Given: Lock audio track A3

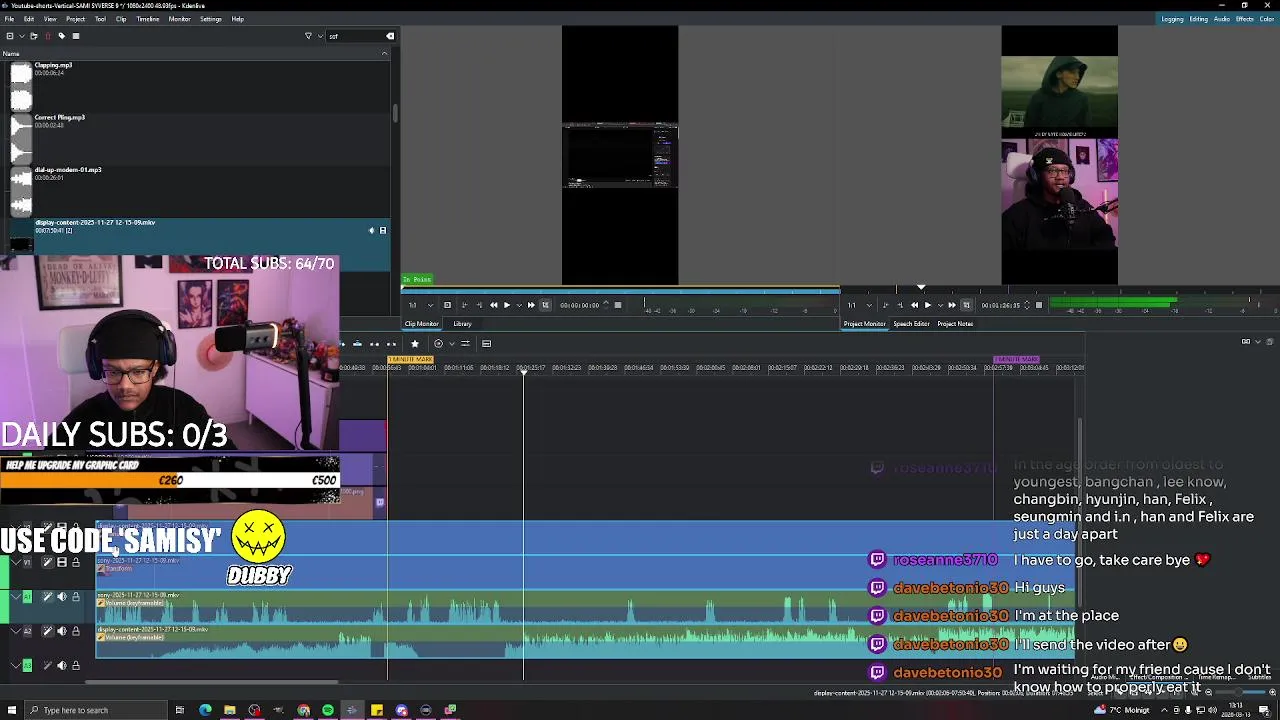Looking at the screenshot, I should 76,665.
